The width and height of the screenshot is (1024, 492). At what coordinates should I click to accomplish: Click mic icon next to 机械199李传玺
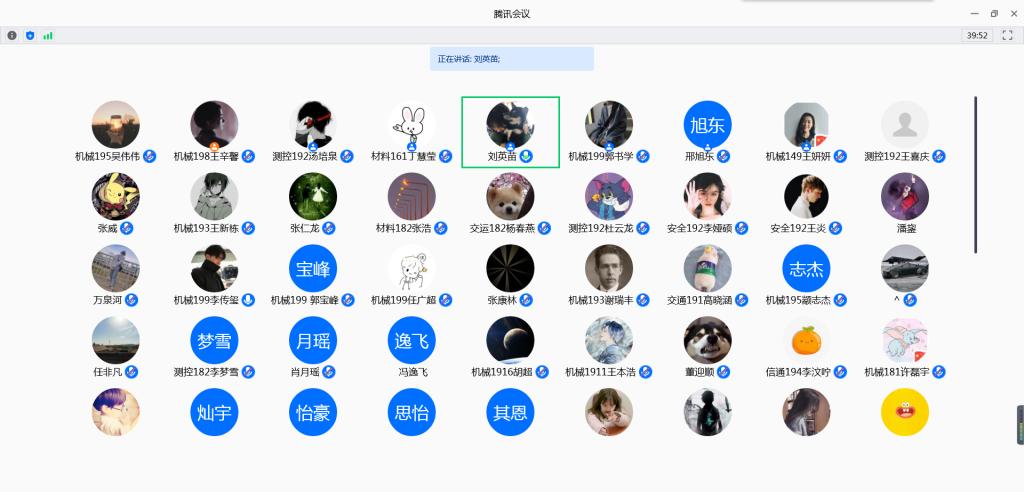point(248,300)
